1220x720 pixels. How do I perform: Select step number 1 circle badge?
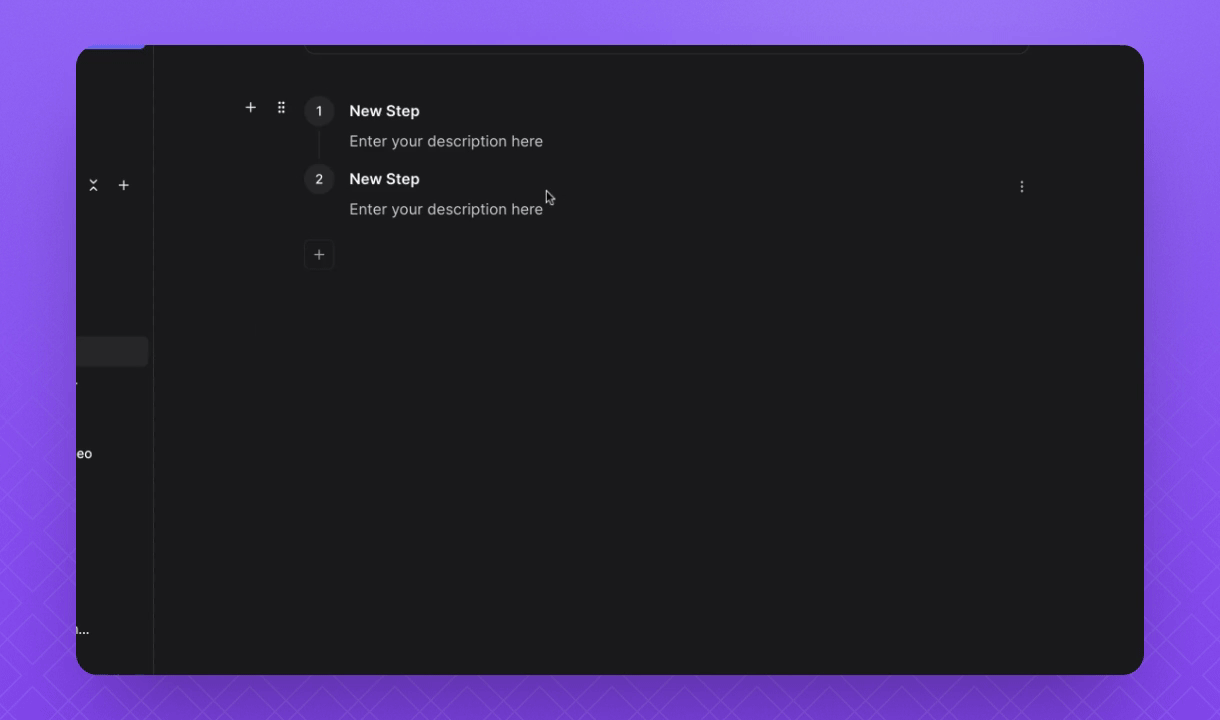(x=319, y=111)
